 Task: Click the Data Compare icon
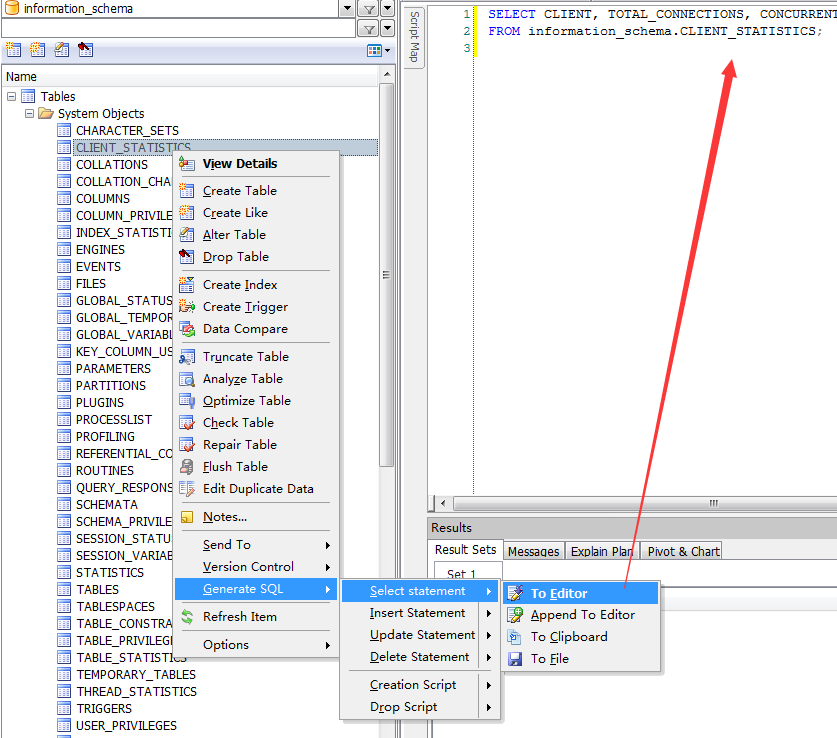(x=187, y=329)
